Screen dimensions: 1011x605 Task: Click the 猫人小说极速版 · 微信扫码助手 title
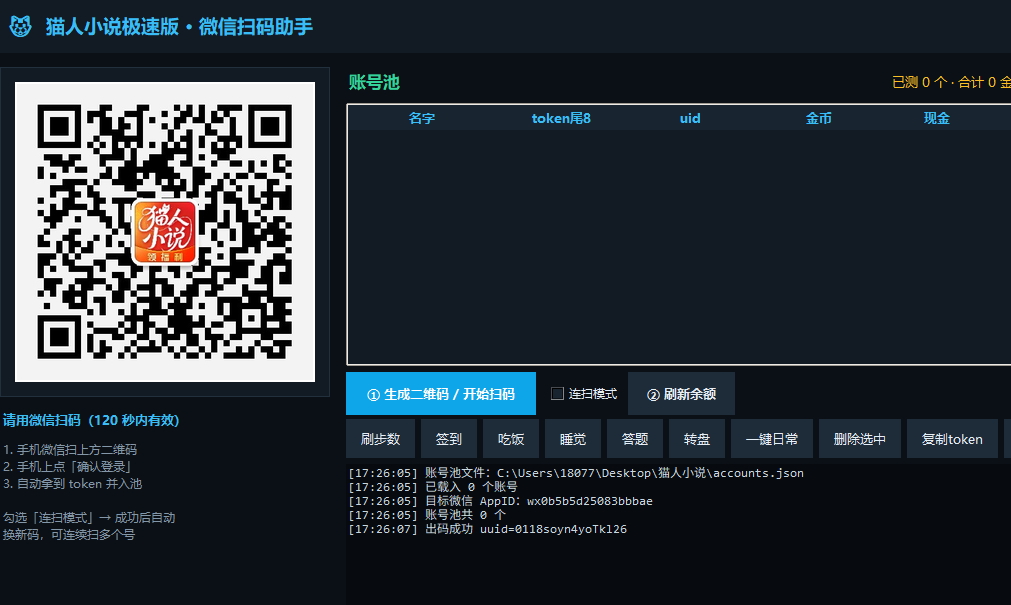[x=179, y=26]
